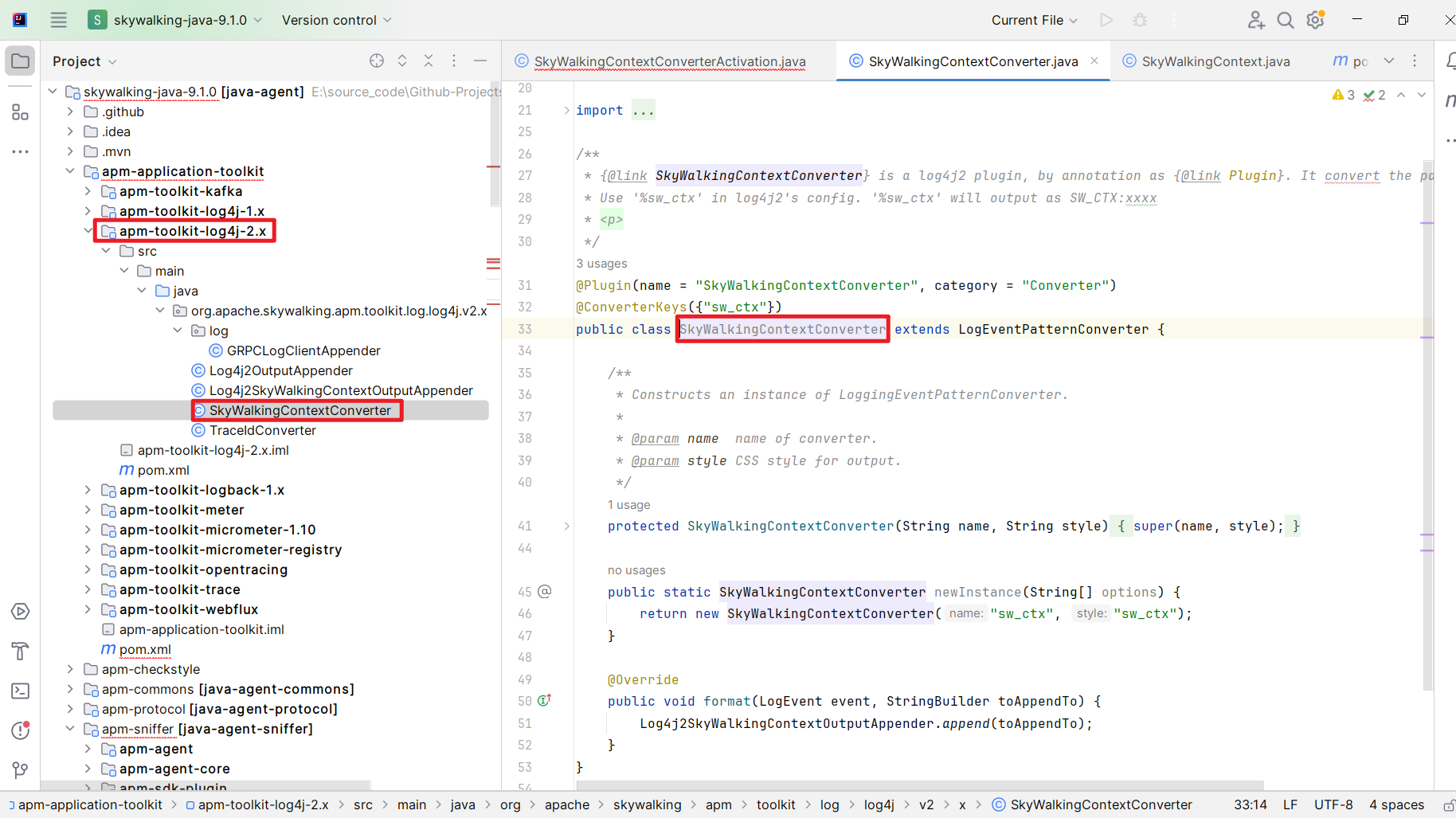Open apm-toolkit-log4j-2.x.iml file
The image size is (1456, 818).
[205, 450]
